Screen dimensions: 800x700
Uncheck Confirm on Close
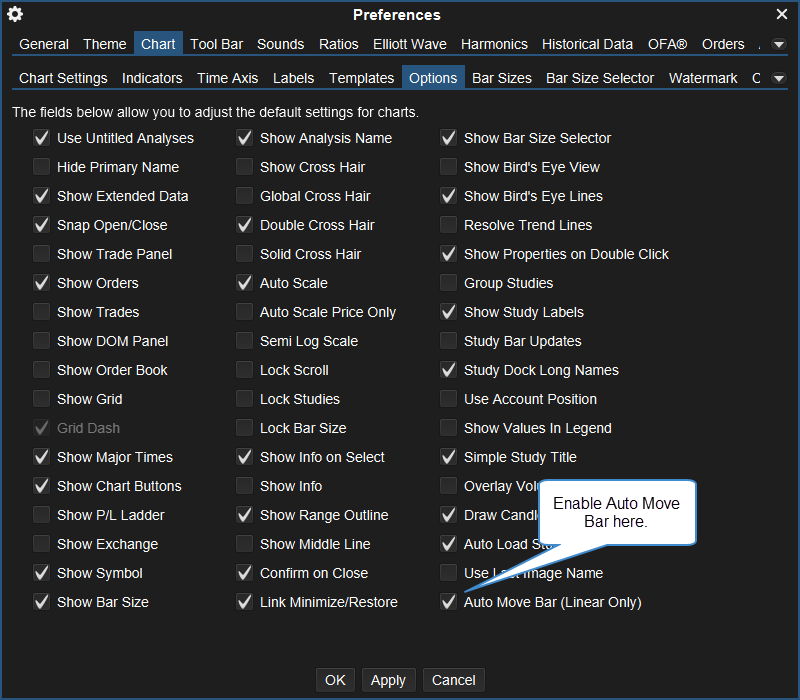tap(244, 573)
